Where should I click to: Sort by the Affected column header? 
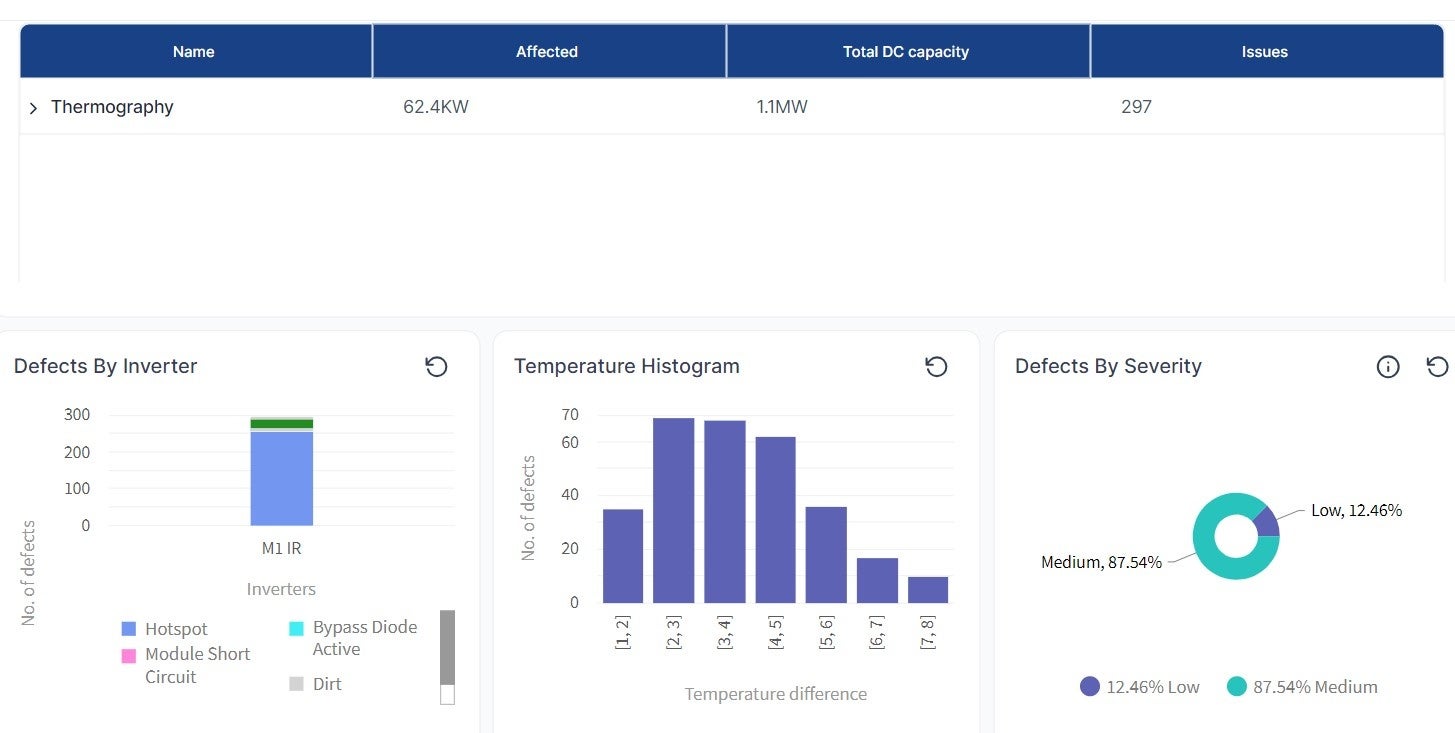coord(547,52)
